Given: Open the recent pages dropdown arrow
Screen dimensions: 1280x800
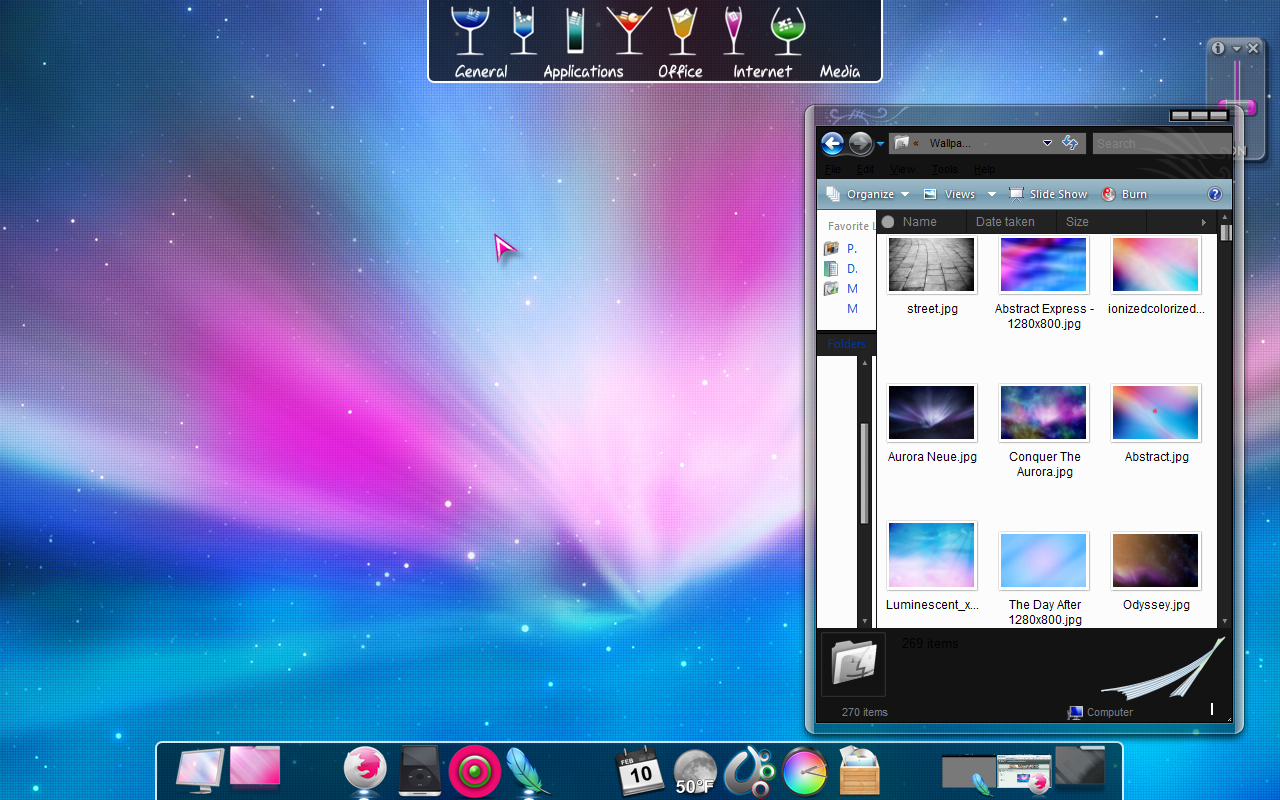Looking at the screenshot, I should click(881, 144).
